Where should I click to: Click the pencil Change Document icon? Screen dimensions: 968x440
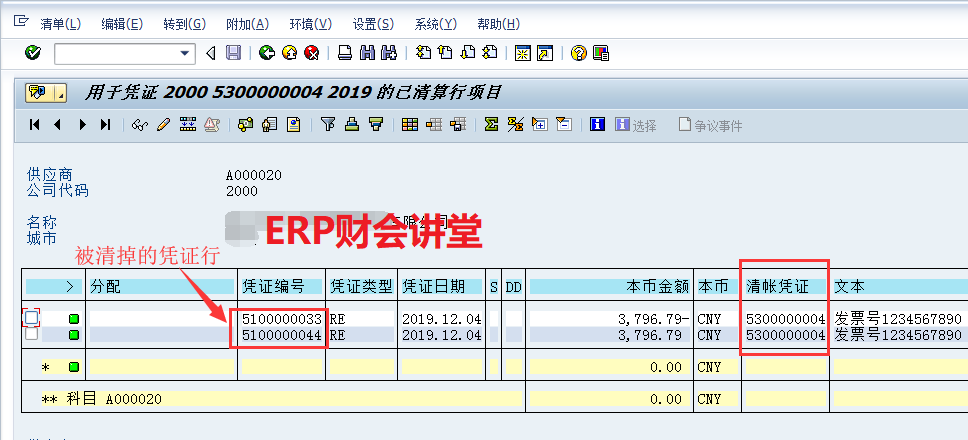pyautogui.click(x=163, y=125)
